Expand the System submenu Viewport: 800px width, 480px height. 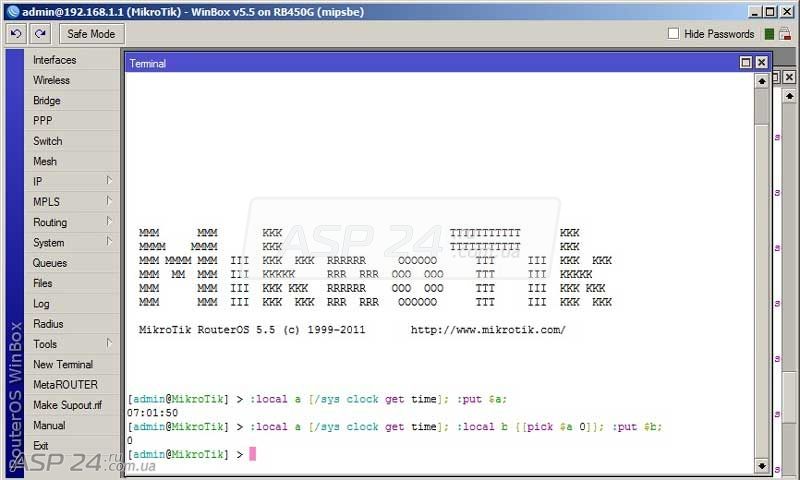coord(70,243)
